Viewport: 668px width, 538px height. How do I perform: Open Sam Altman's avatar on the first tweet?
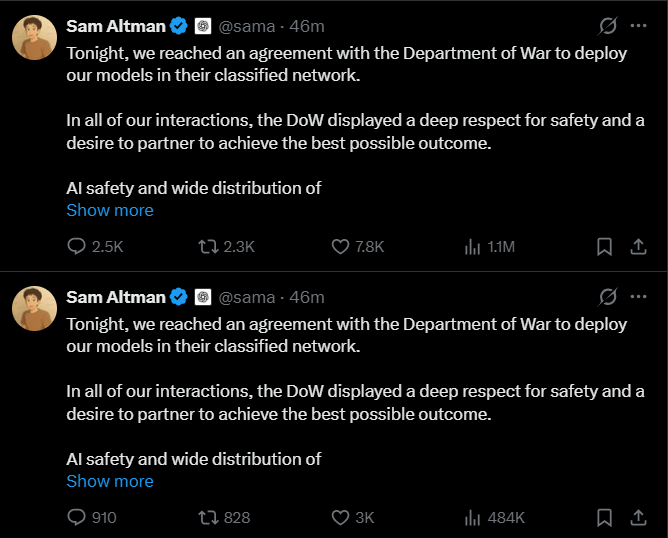(x=33, y=37)
